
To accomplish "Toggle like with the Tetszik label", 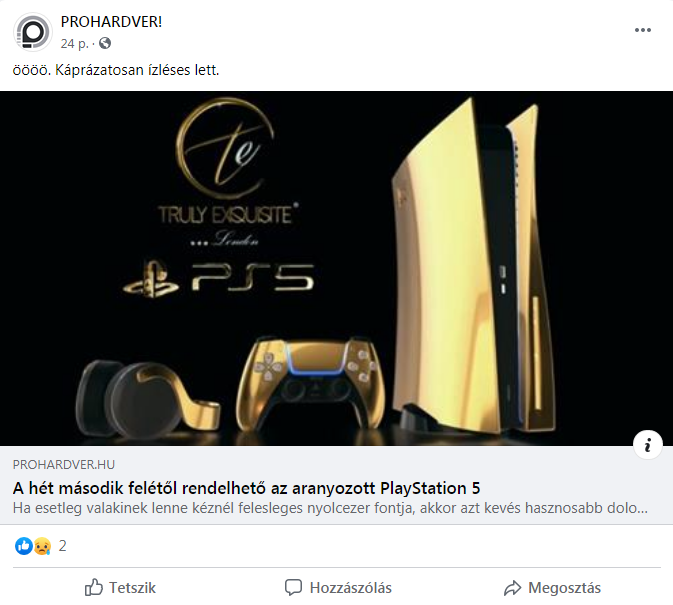I will pos(132,588).
